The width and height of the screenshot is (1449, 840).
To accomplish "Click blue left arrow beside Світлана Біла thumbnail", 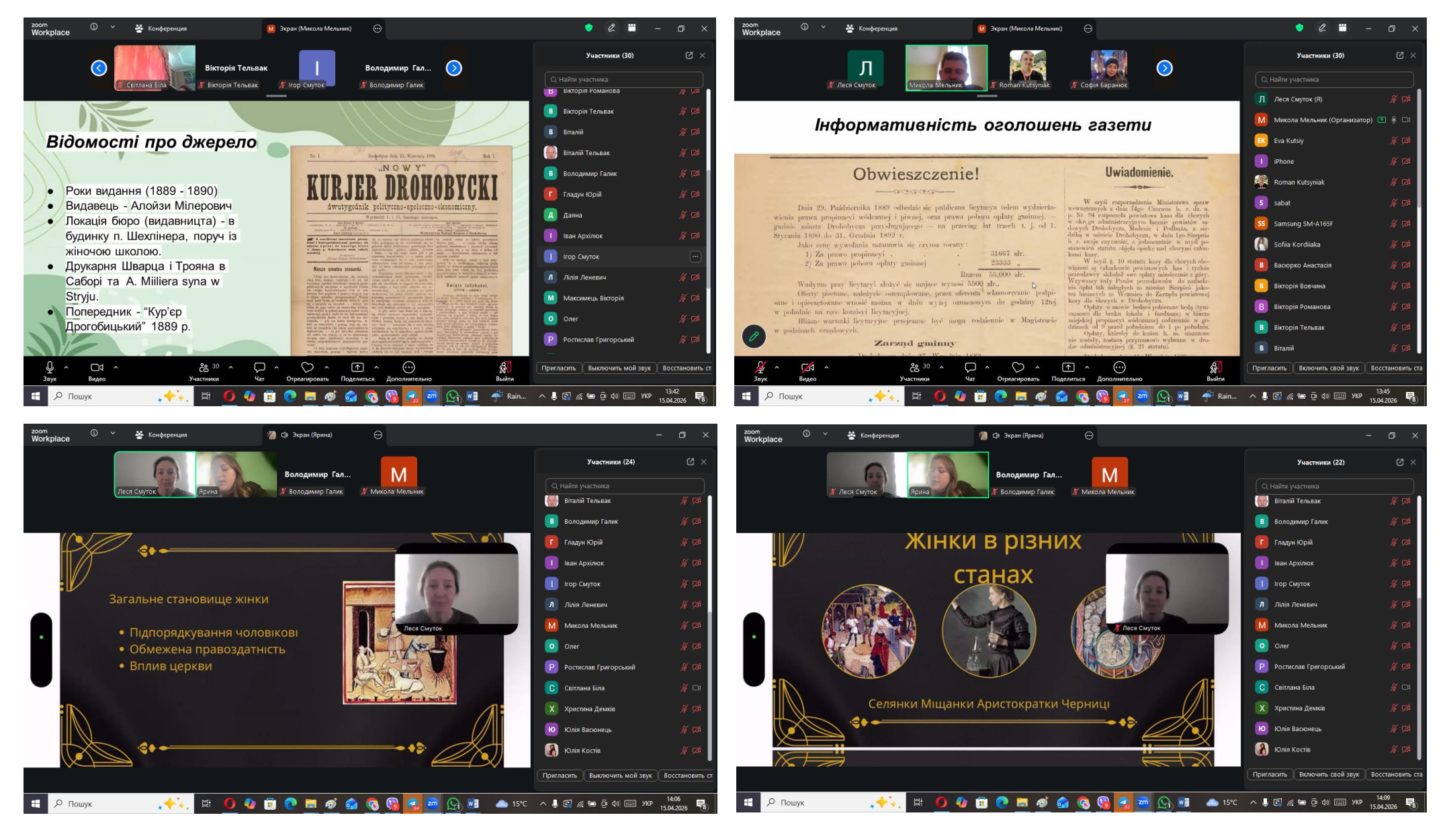I will pyautogui.click(x=99, y=68).
